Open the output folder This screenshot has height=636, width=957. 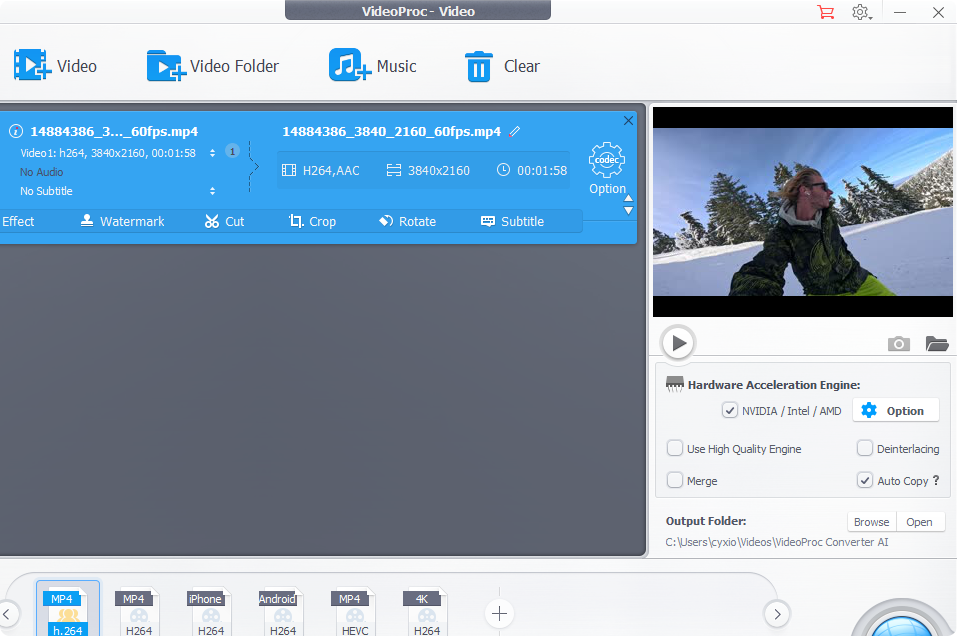(x=919, y=522)
